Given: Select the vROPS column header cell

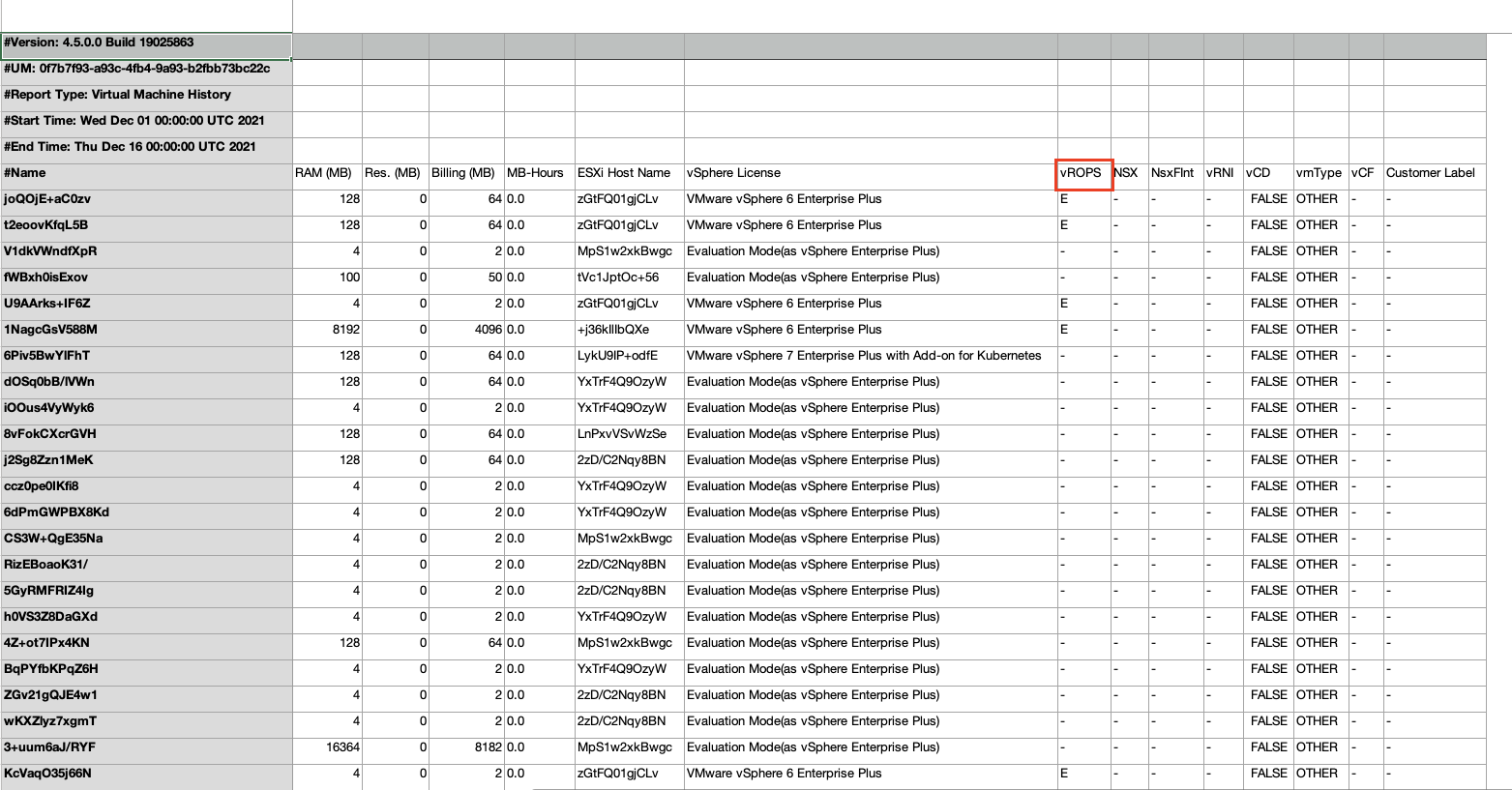Looking at the screenshot, I should [x=1084, y=174].
